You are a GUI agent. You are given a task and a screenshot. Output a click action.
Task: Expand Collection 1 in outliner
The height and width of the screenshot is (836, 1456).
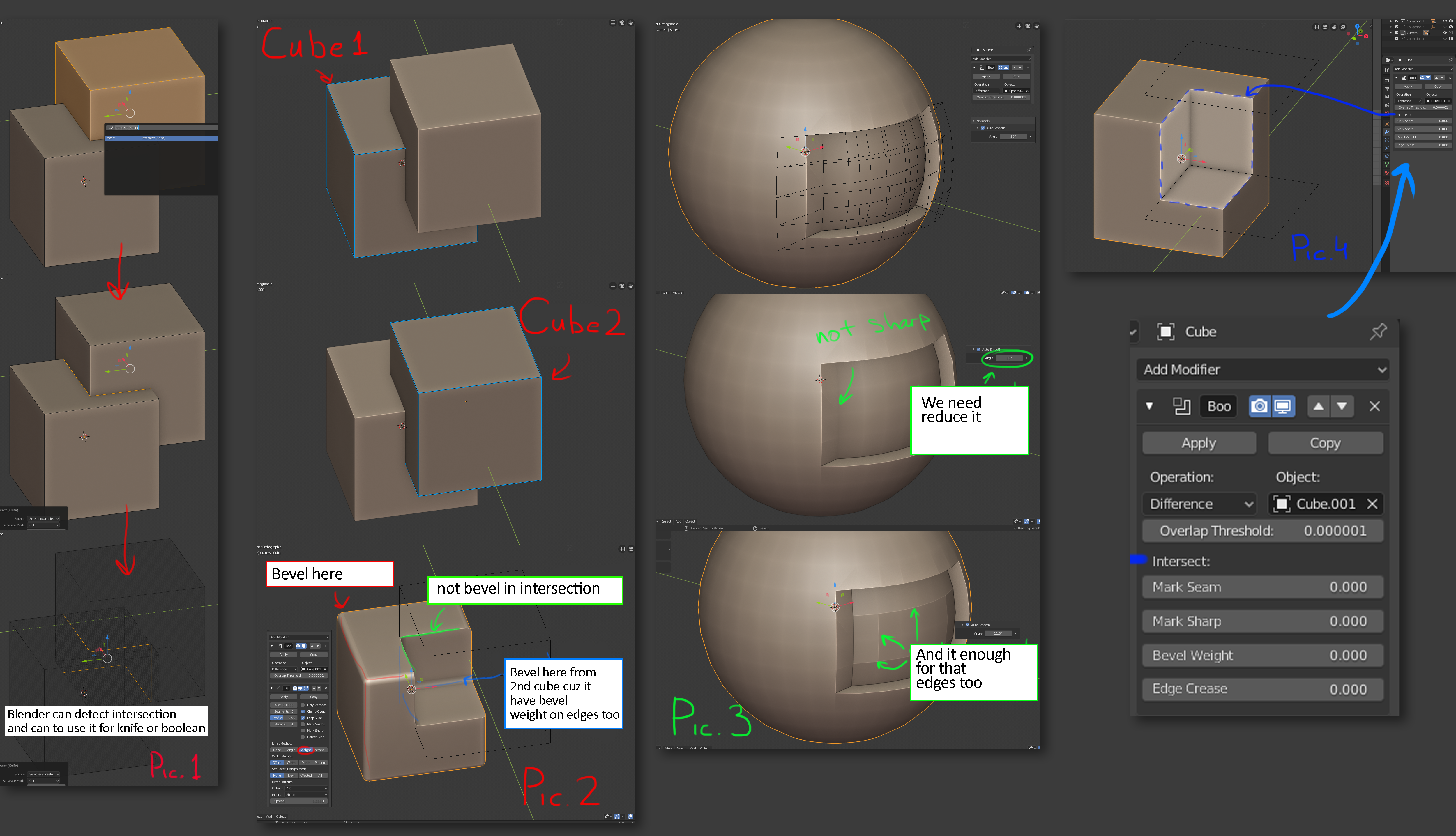(x=1391, y=21)
